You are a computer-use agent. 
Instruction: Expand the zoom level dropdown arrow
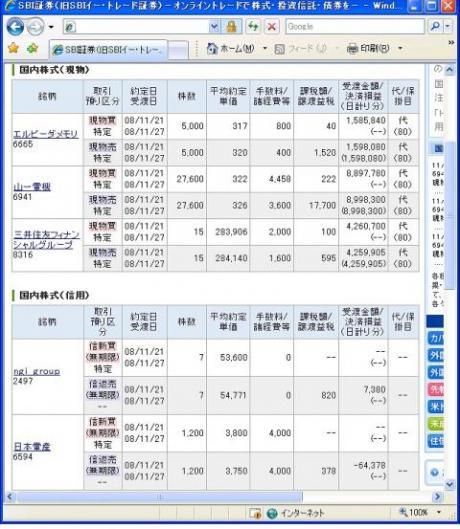[439, 513]
